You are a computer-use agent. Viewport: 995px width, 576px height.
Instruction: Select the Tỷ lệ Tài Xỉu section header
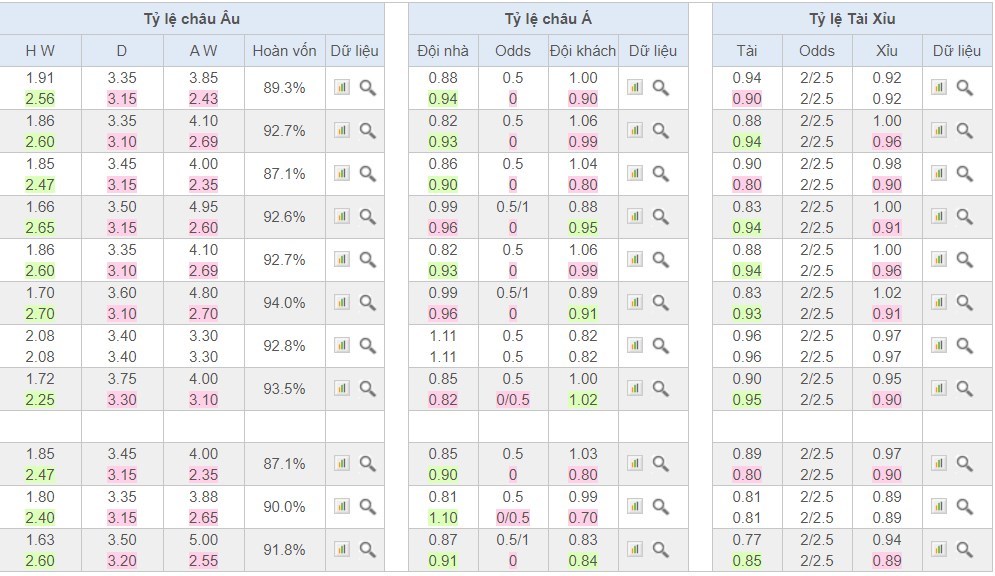coord(852,19)
